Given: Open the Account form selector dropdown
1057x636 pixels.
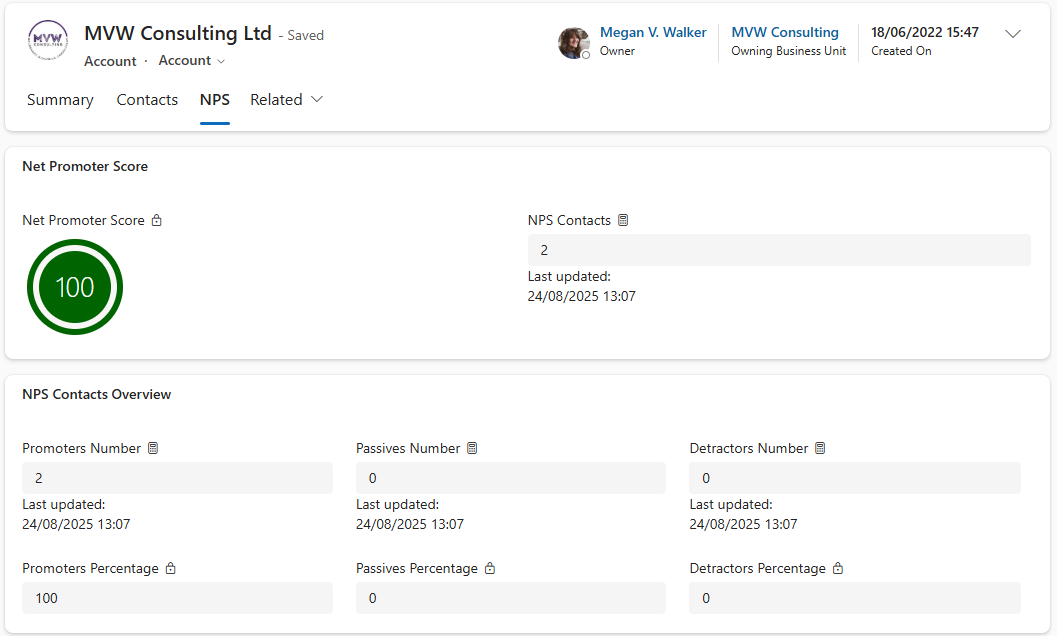Looking at the screenshot, I should tap(192, 61).
